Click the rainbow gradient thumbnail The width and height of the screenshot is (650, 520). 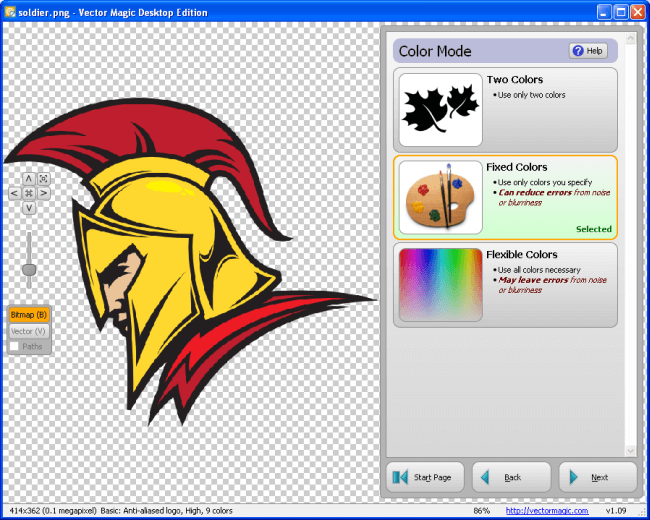pos(441,285)
